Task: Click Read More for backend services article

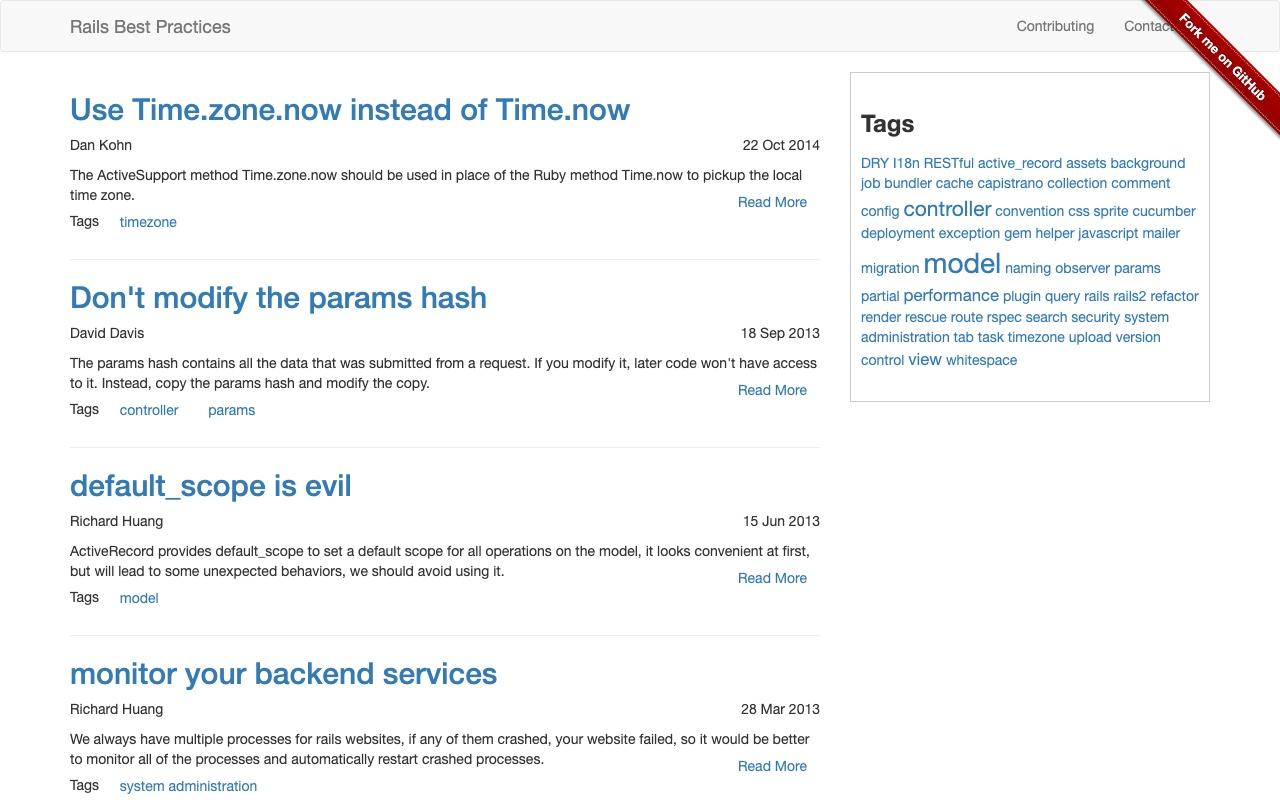Action: click(x=772, y=766)
